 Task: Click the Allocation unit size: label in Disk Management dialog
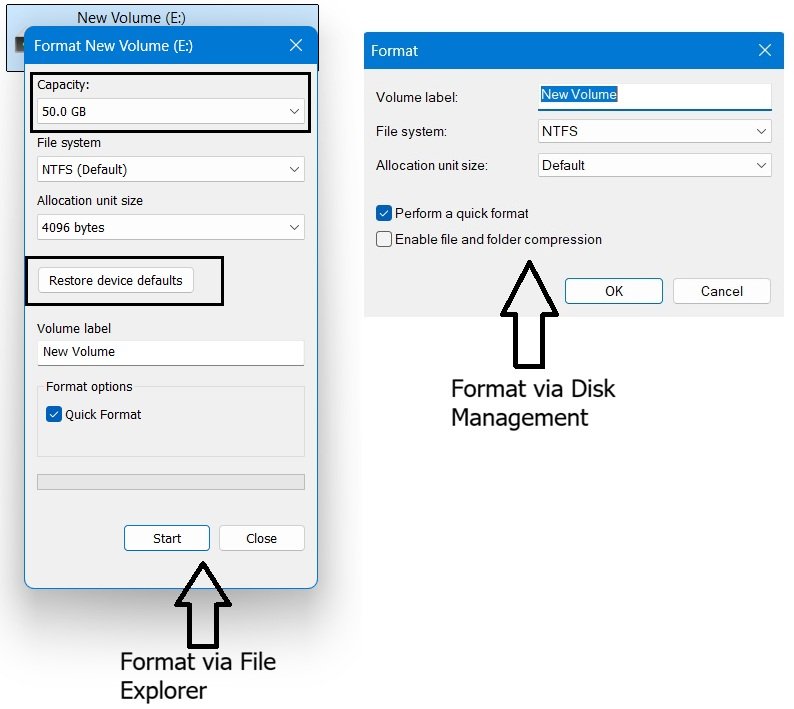432,166
